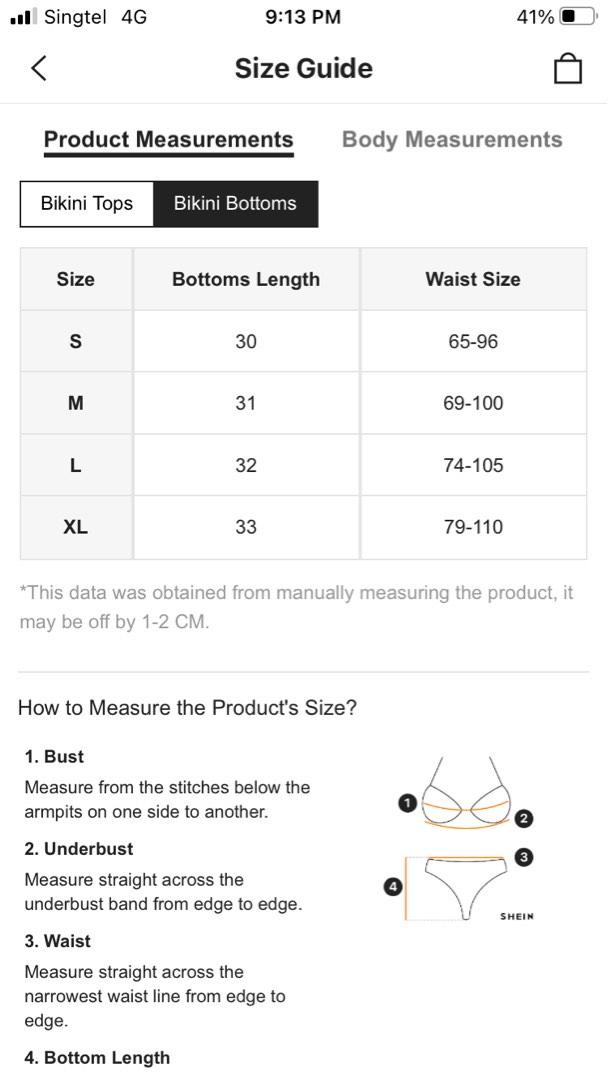Tap the back arrow icon
This screenshot has width=608, height=1080.
39,68
